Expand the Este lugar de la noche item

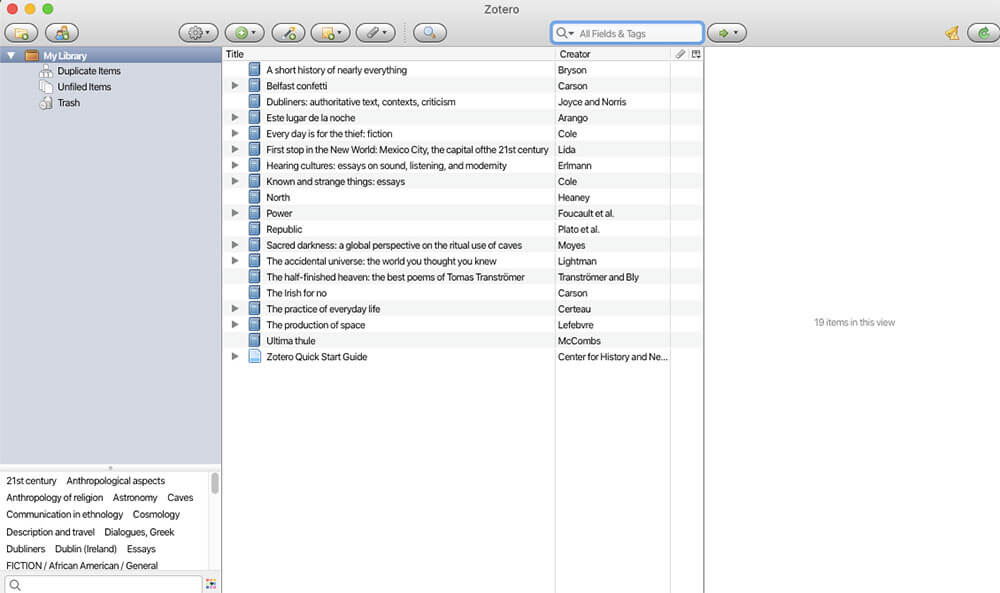tap(235, 117)
